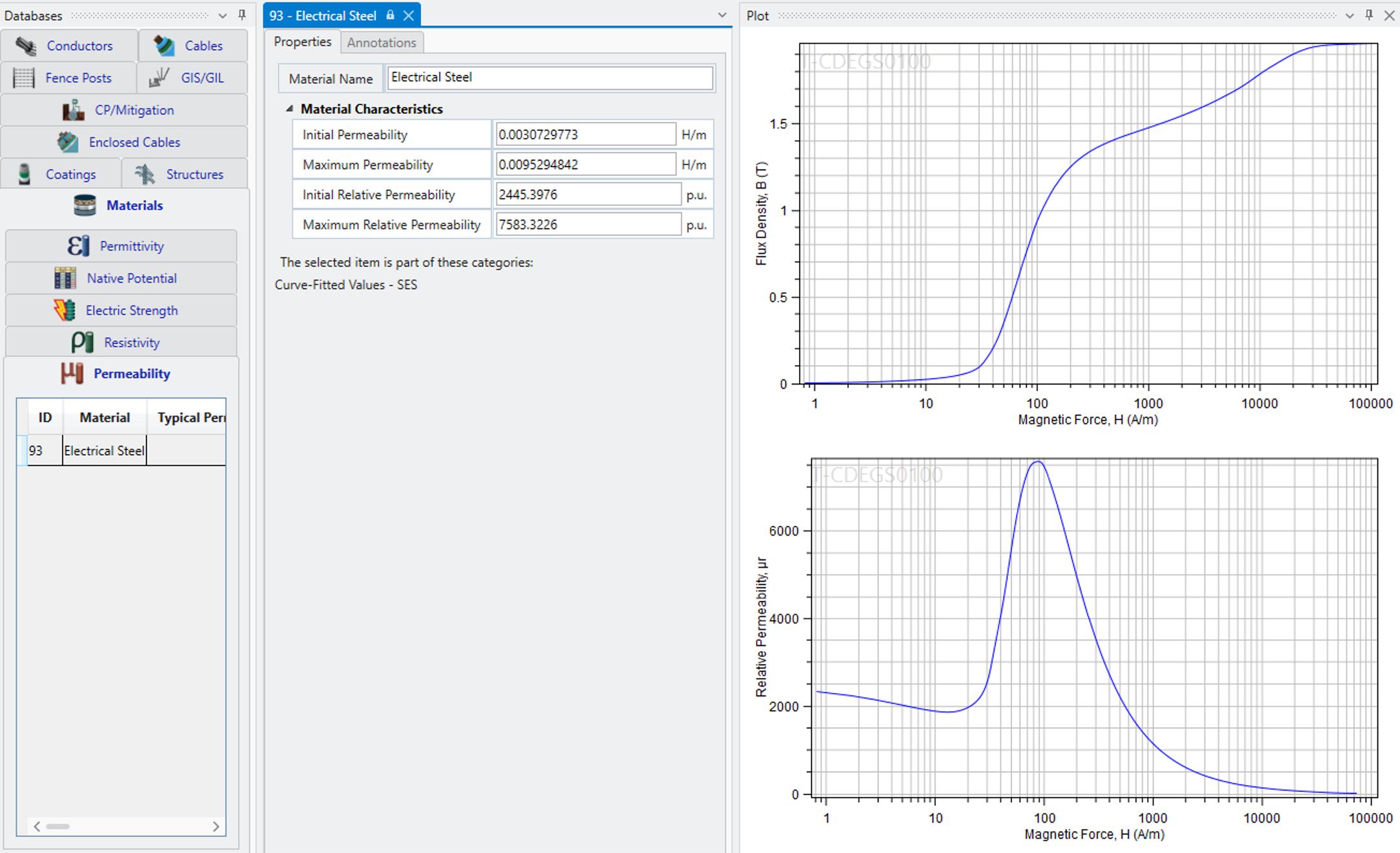Click the Initial Permeability value field

[x=585, y=135]
